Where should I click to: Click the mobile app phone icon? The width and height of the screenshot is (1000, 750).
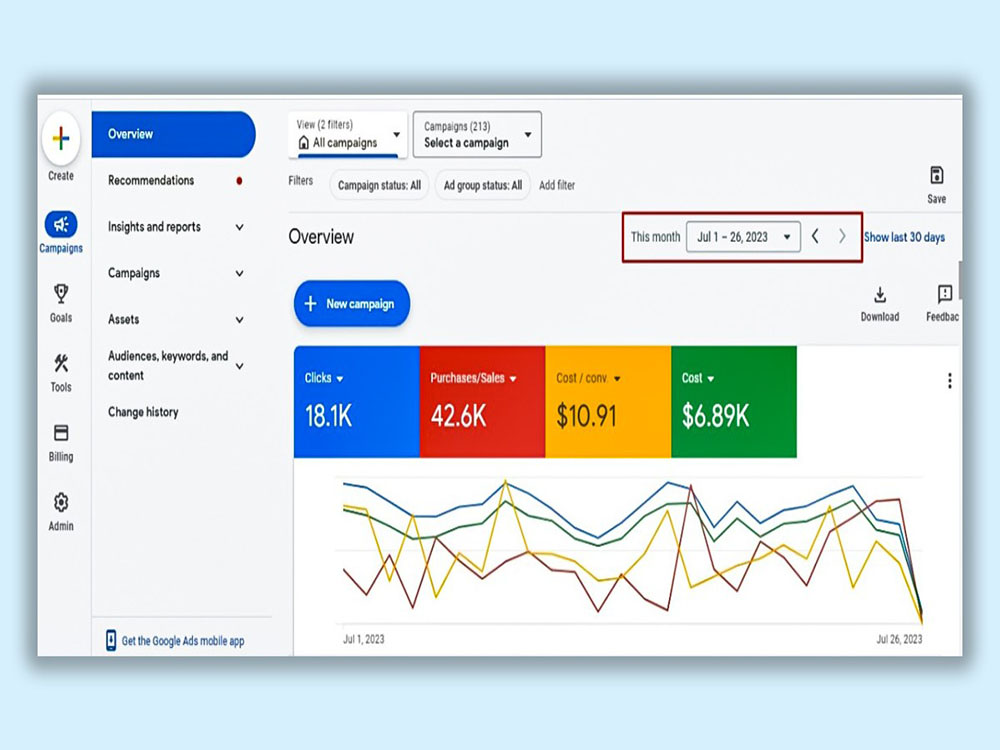click(111, 640)
